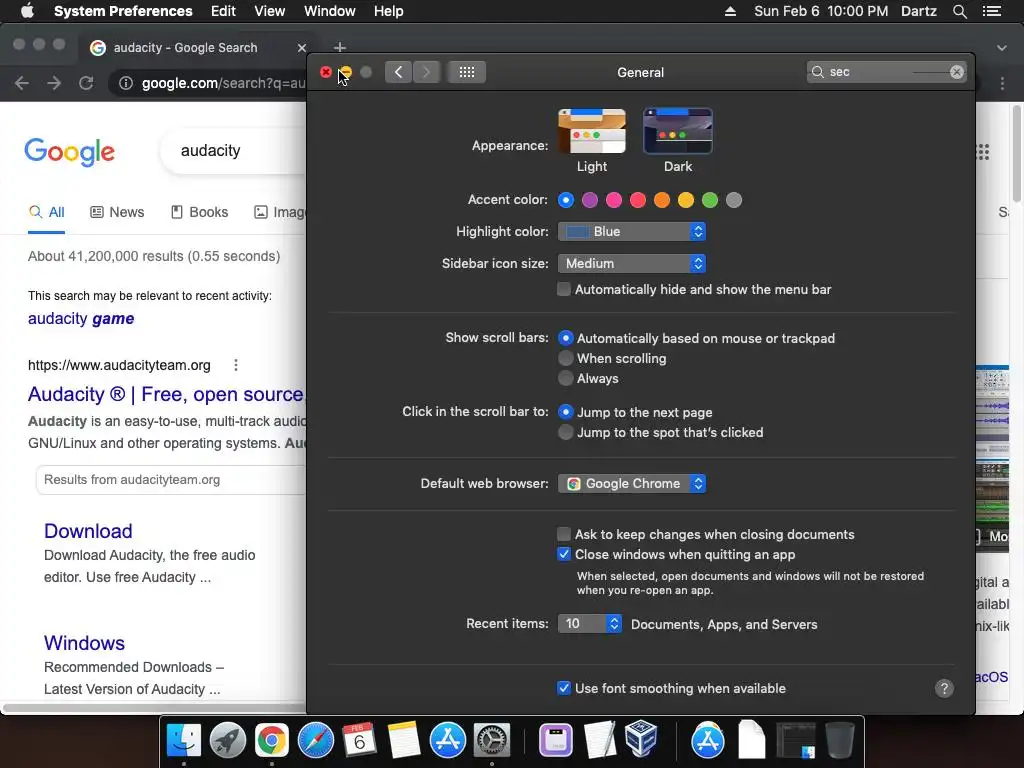Open Spotlight search in the menu bar
The height and width of the screenshot is (768, 1024).
coord(959,11)
